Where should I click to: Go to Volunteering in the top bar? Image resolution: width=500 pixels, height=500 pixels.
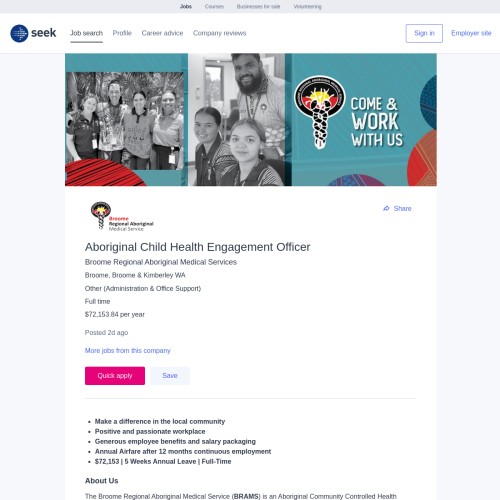click(307, 6)
